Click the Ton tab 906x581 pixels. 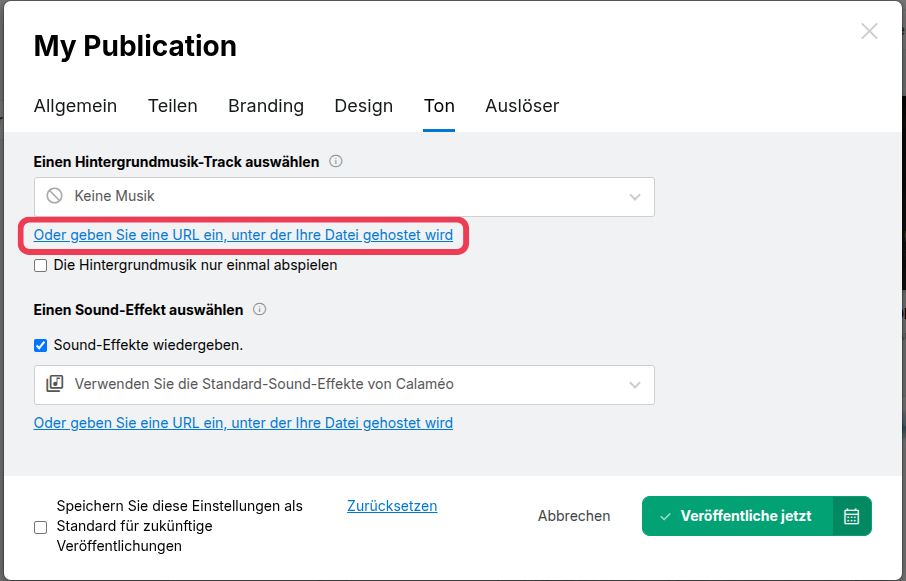point(439,106)
